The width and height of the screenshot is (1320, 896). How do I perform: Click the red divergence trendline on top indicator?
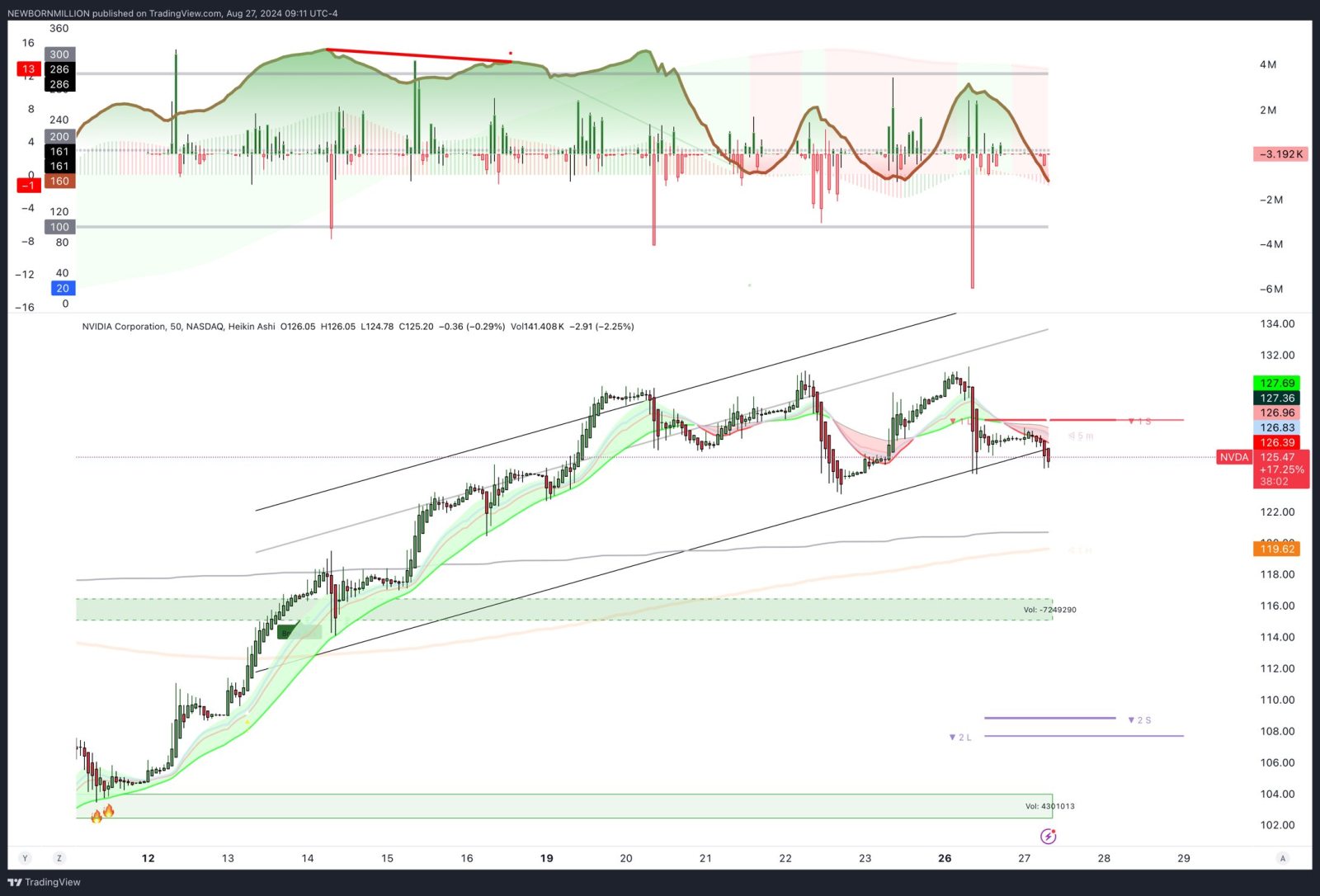click(x=419, y=55)
